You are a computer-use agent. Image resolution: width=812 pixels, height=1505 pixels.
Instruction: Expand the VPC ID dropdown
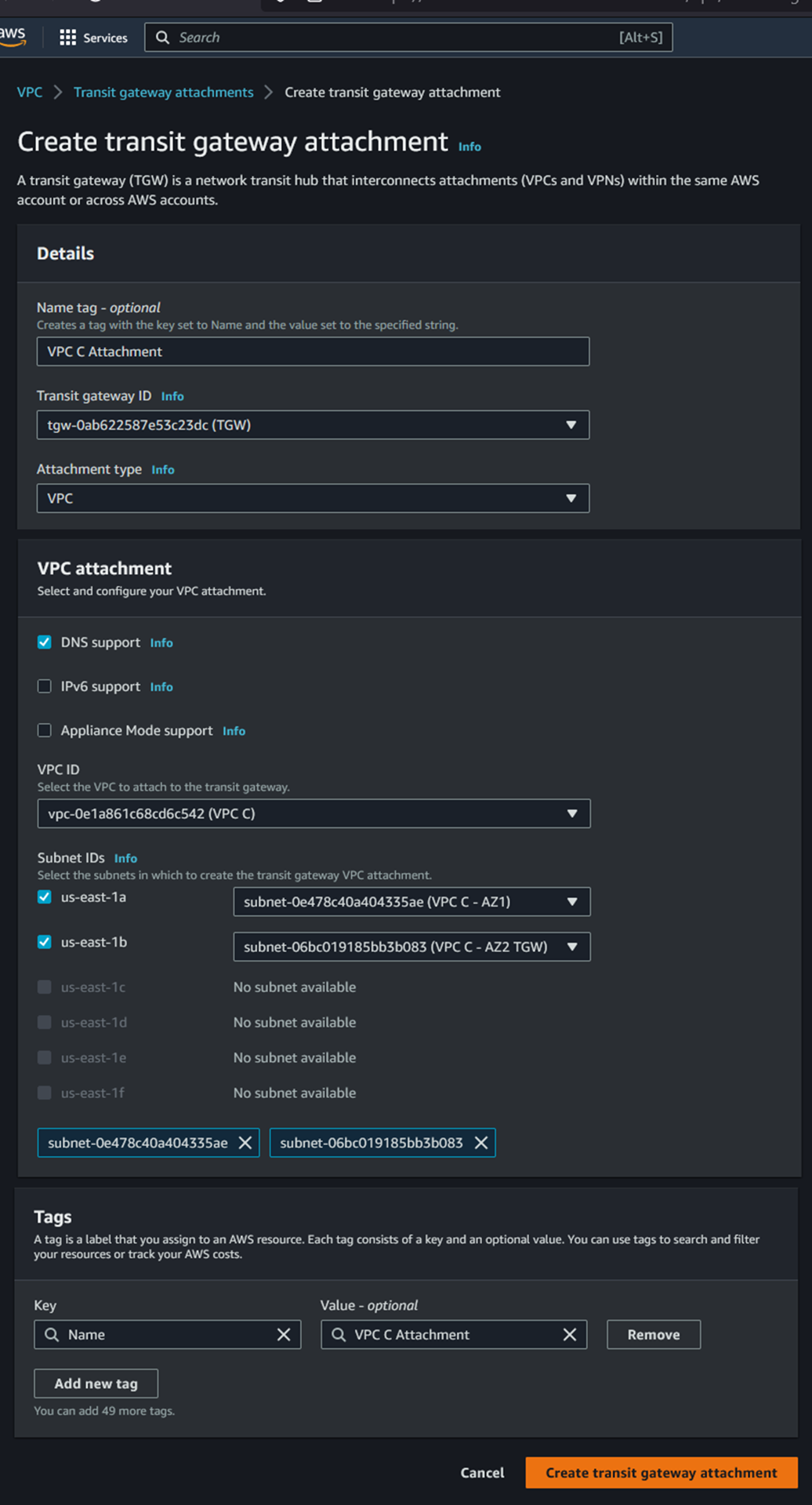point(314,813)
